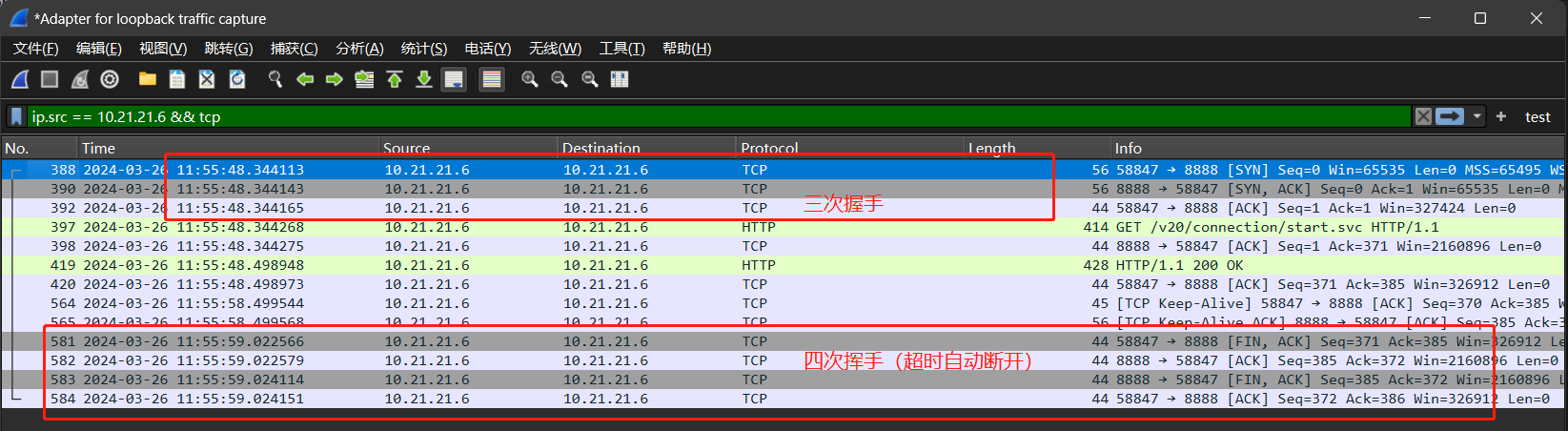This screenshot has height=431, width=1568.
Task: Apply the display filter arrow button
Action: (1450, 116)
